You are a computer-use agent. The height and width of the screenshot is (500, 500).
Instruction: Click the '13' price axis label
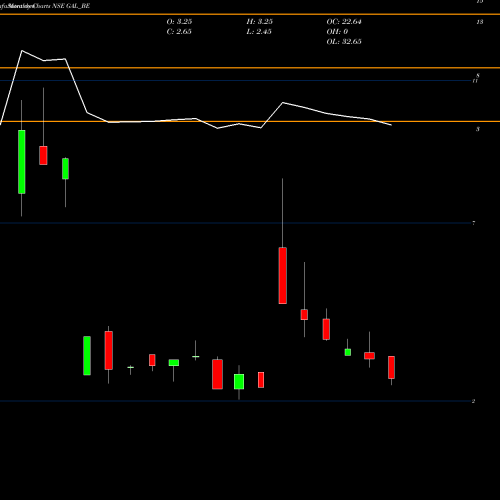(480, 22)
